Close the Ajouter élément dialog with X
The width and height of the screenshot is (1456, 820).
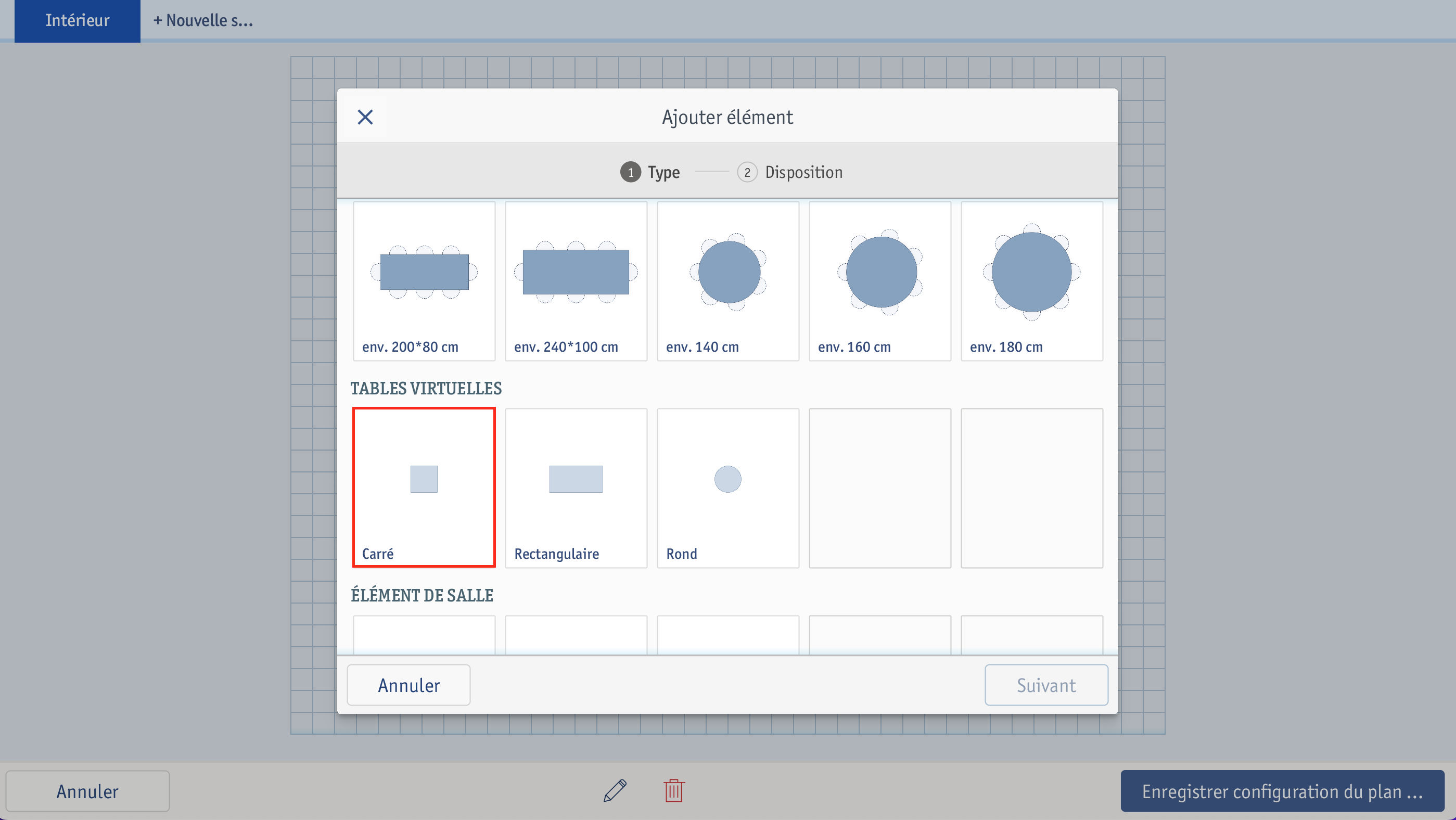[365, 117]
